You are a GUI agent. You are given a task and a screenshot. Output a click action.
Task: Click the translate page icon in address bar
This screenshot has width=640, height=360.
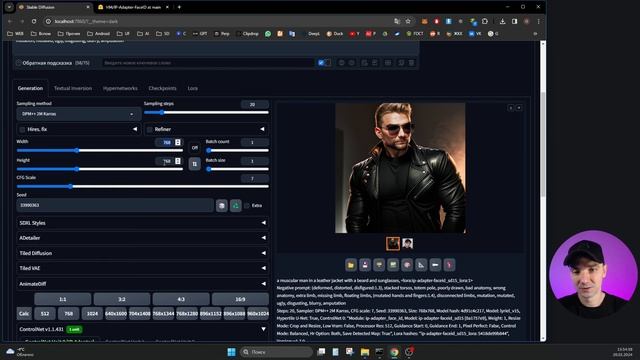(x=397, y=21)
